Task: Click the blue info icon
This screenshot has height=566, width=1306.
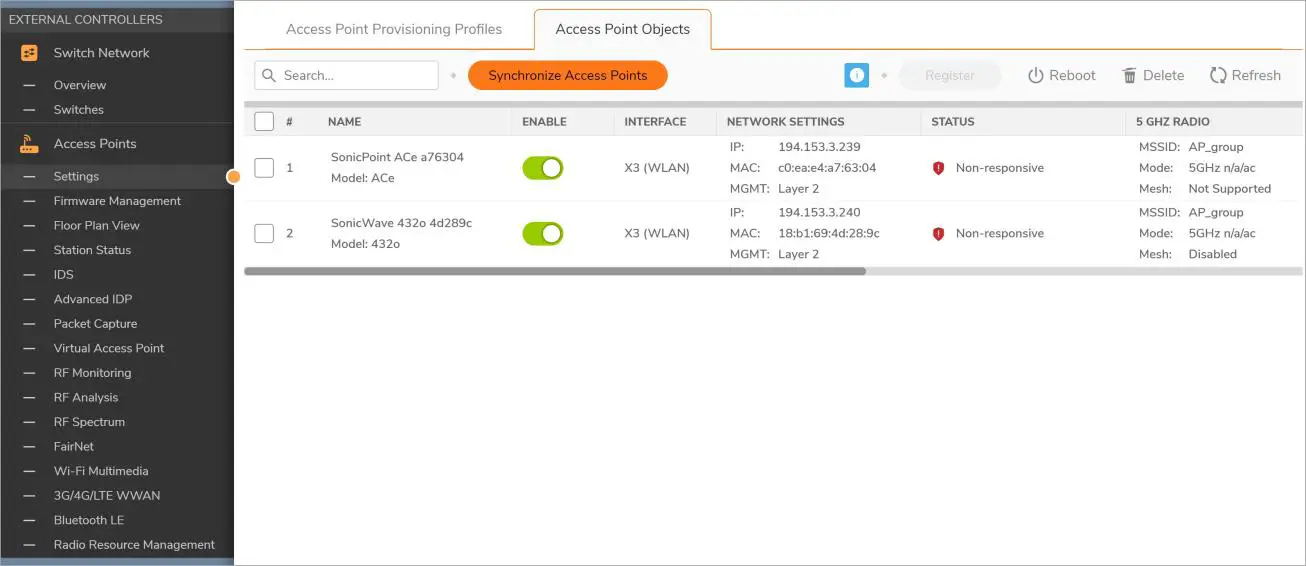Action: tap(856, 75)
